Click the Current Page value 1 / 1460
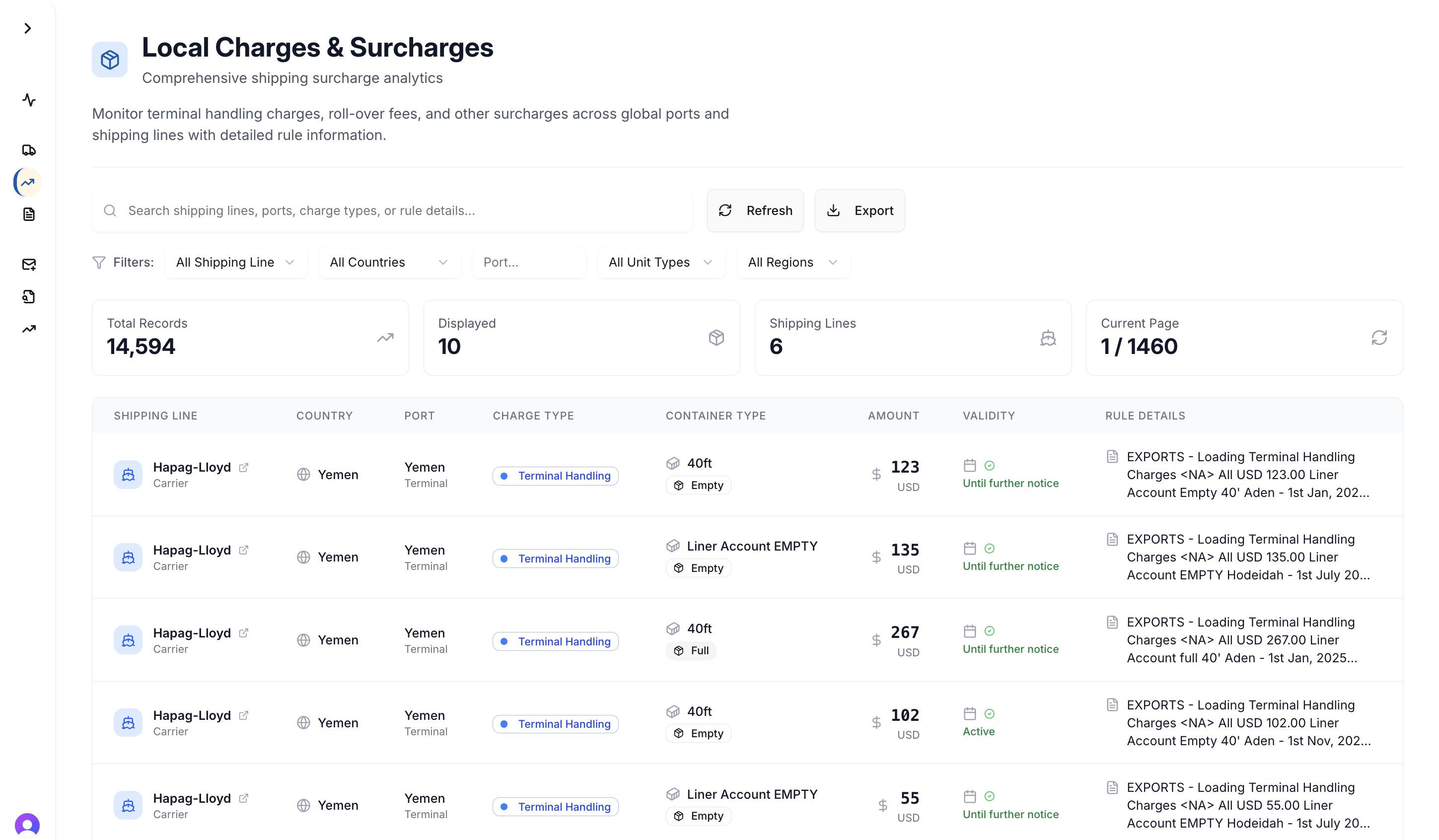 point(1139,347)
